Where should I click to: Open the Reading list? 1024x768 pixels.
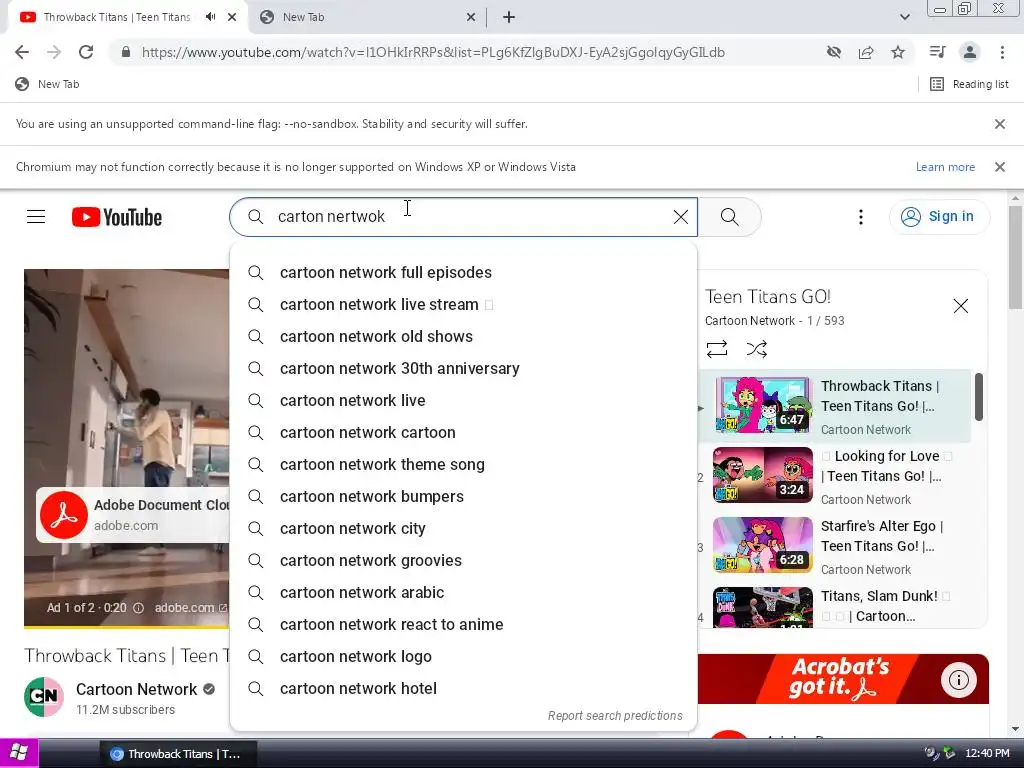pyautogui.click(x=969, y=84)
